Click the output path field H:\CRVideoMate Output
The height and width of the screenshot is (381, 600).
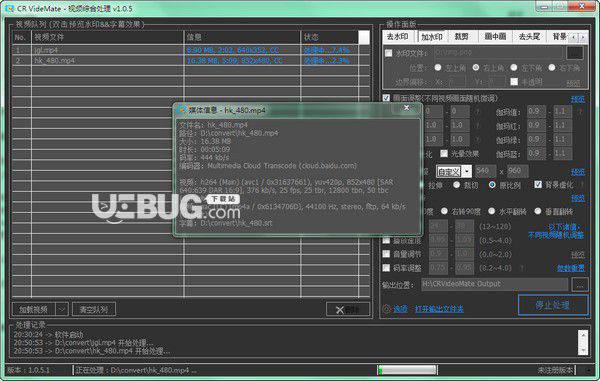[x=494, y=284]
